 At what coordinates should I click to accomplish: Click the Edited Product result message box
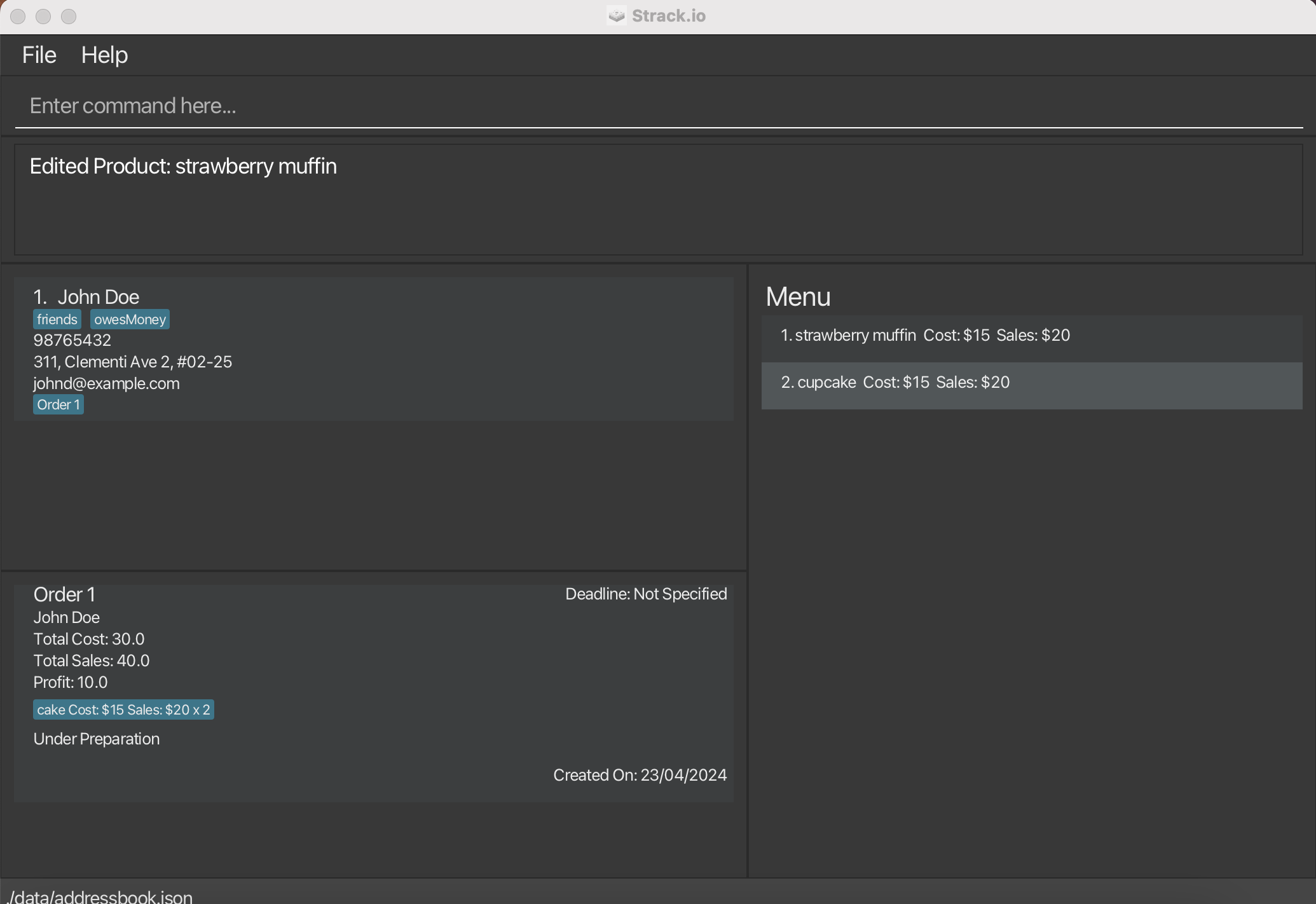(x=658, y=200)
